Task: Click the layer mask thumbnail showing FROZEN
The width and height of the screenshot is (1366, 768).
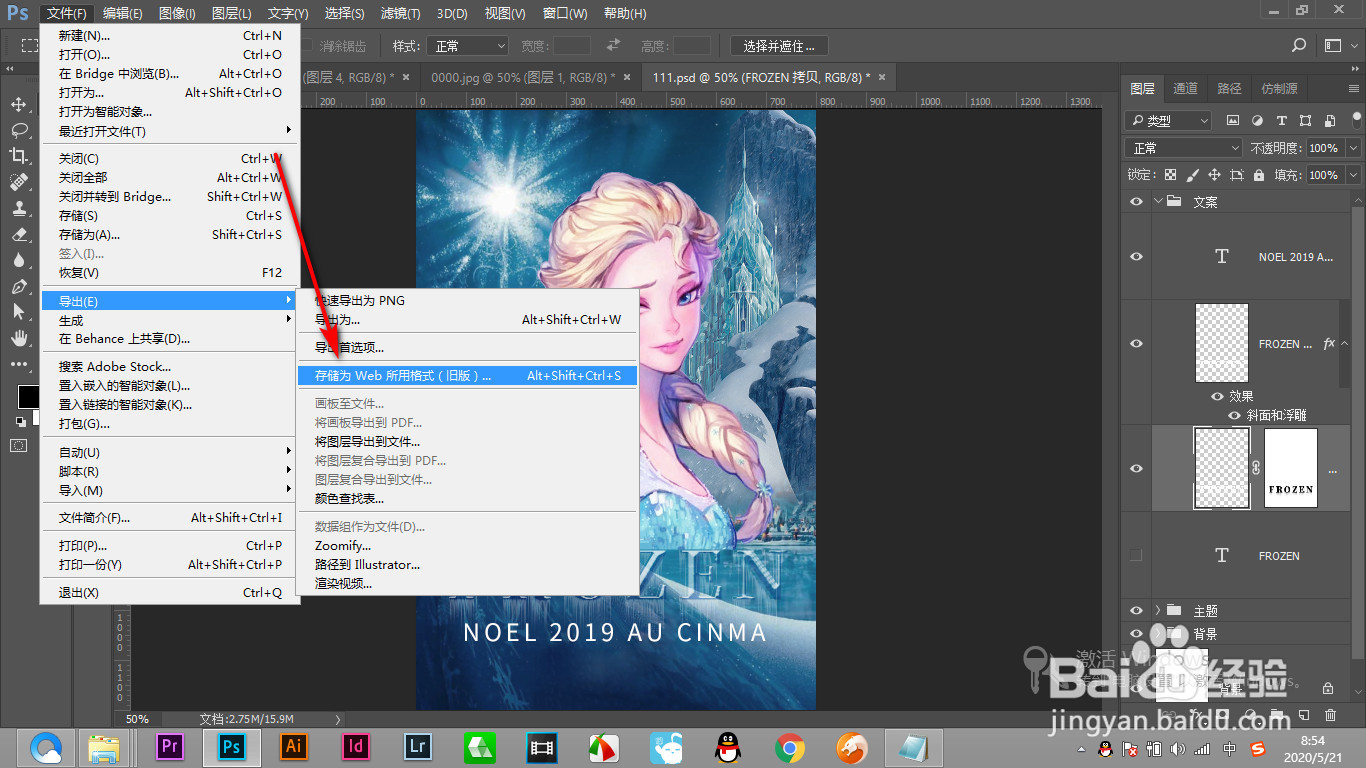Action: [x=1290, y=468]
